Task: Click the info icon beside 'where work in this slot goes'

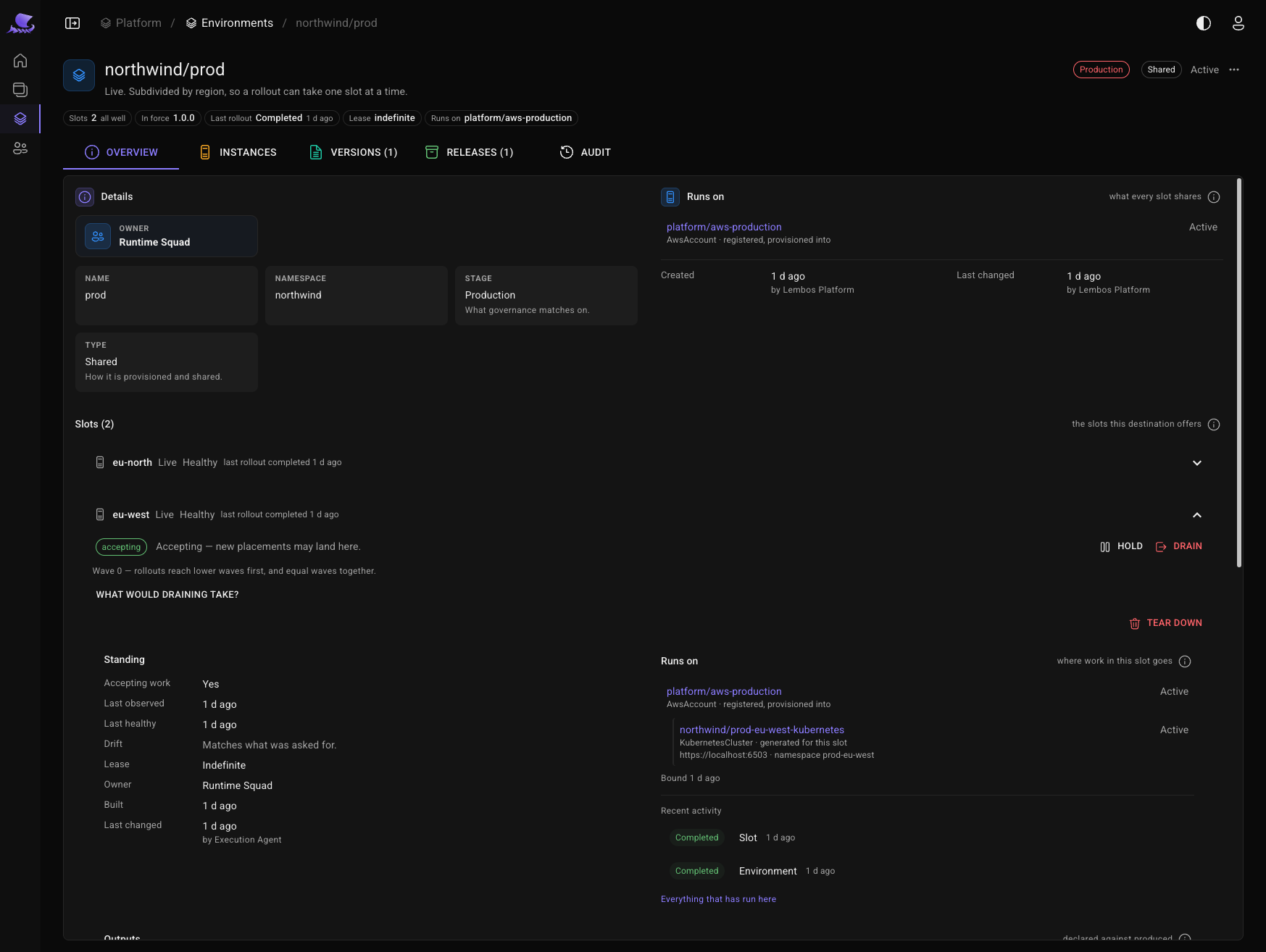Action: point(1185,661)
